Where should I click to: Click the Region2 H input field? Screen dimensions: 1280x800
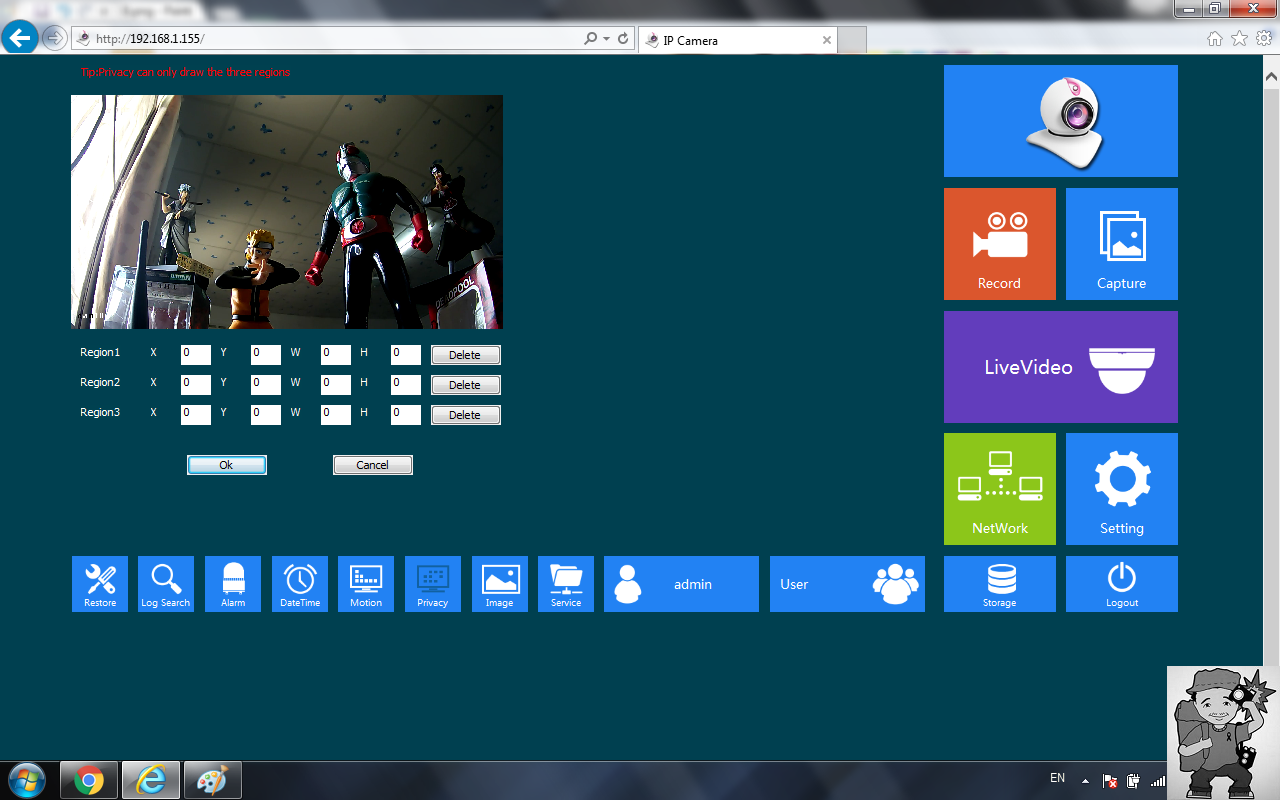[x=406, y=384]
